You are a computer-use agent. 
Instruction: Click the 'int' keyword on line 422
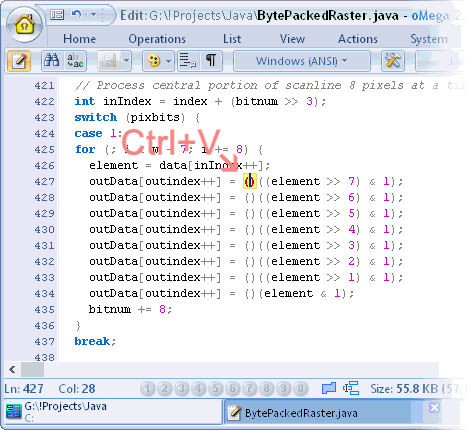85,101
